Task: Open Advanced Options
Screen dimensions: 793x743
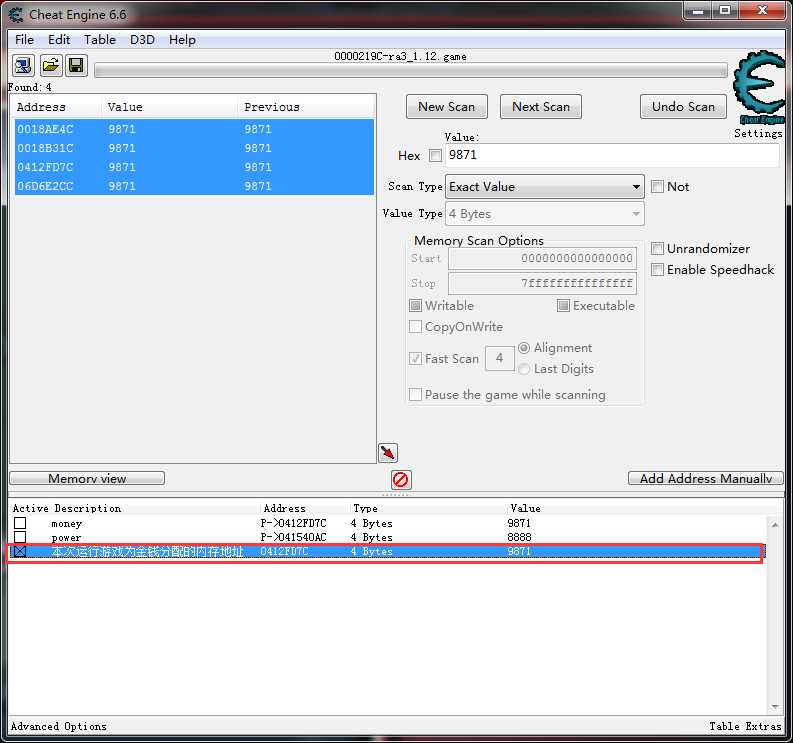Action: pyautogui.click(x=59, y=727)
